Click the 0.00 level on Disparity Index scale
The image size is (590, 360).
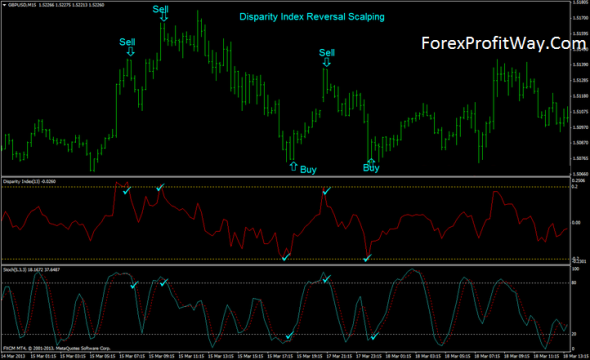pyautogui.click(x=576, y=223)
